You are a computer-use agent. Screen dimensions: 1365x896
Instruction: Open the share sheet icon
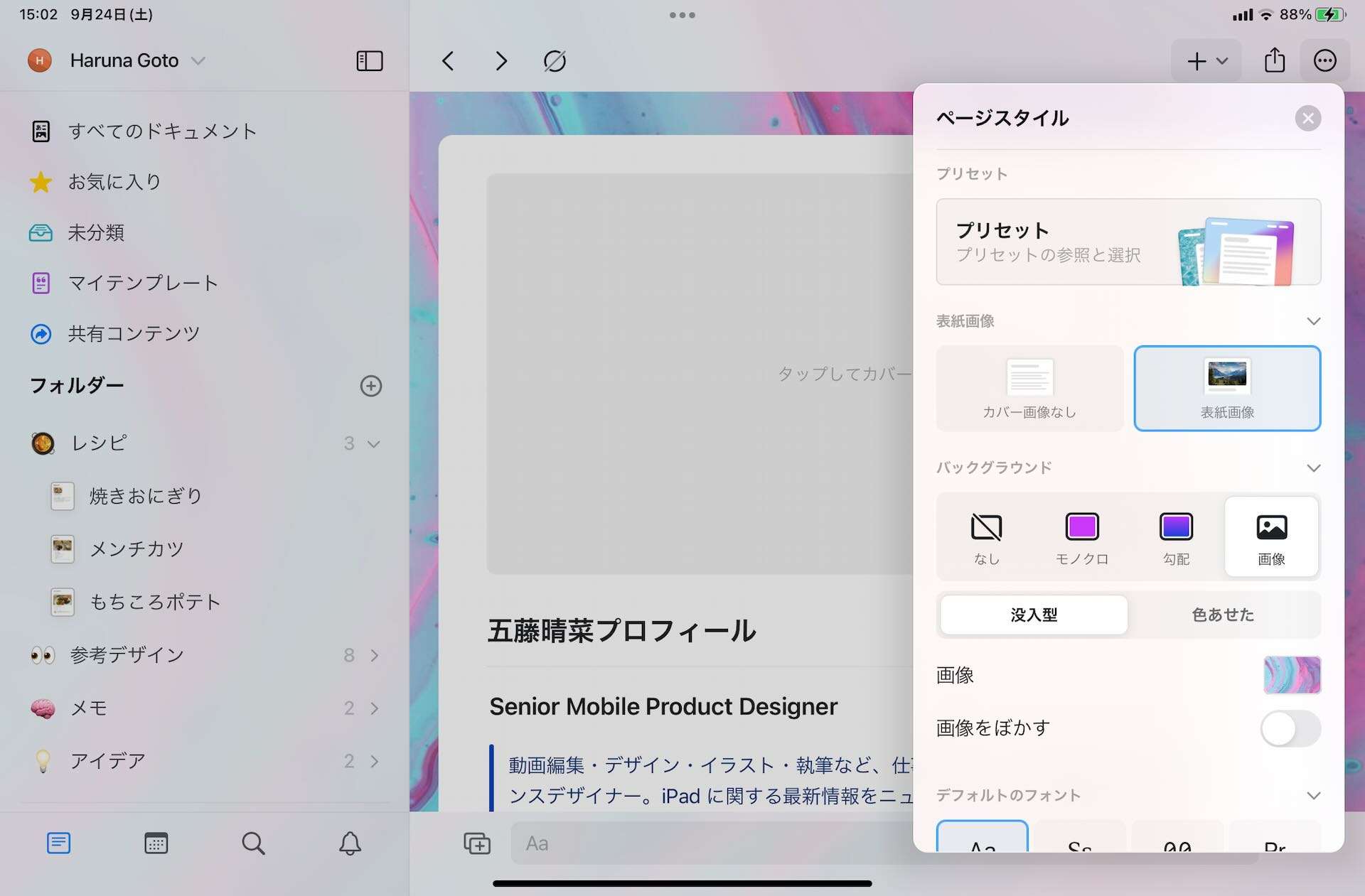(x=1275, y=60)
